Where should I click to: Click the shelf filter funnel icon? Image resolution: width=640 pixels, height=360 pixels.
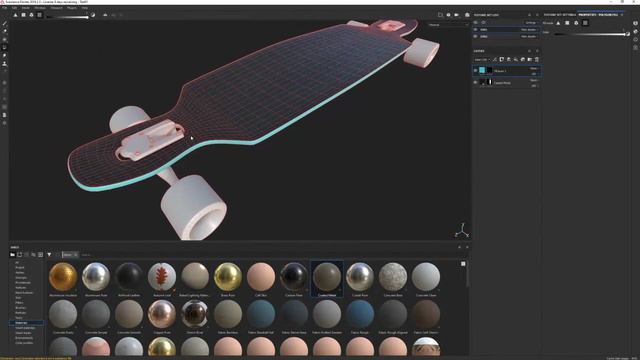pyautogui.click(x=49, y=255)
